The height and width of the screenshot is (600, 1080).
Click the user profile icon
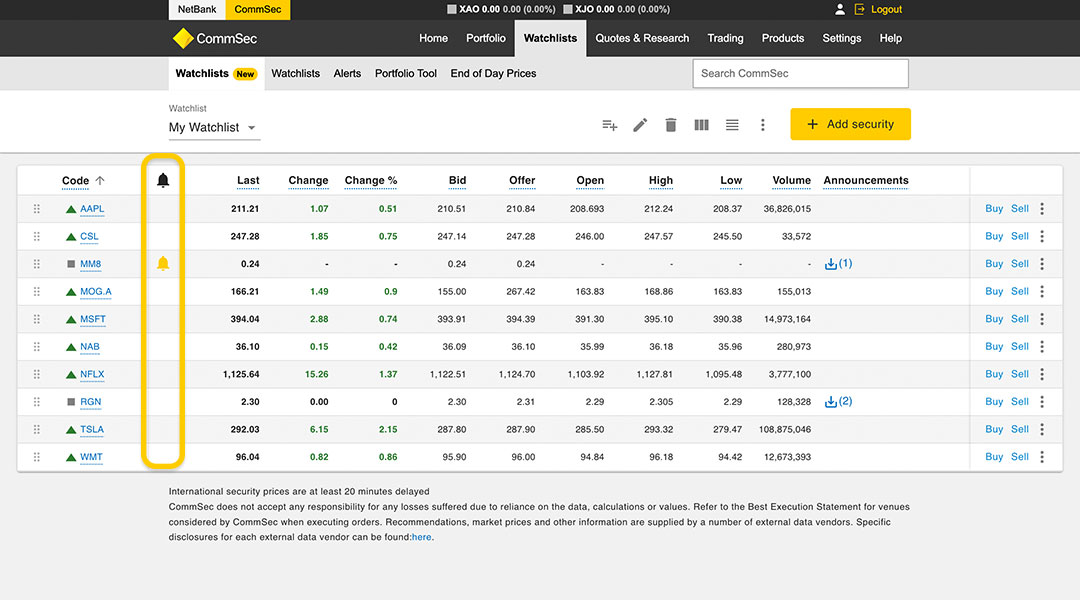840,9
